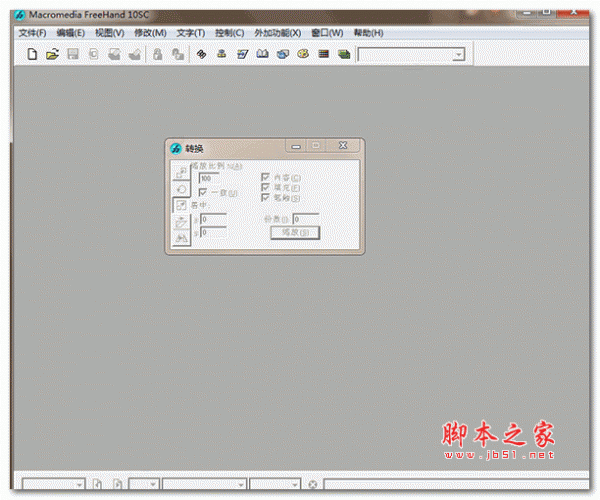
Task: Open the library with the open book icon
Action: point(262,54)
